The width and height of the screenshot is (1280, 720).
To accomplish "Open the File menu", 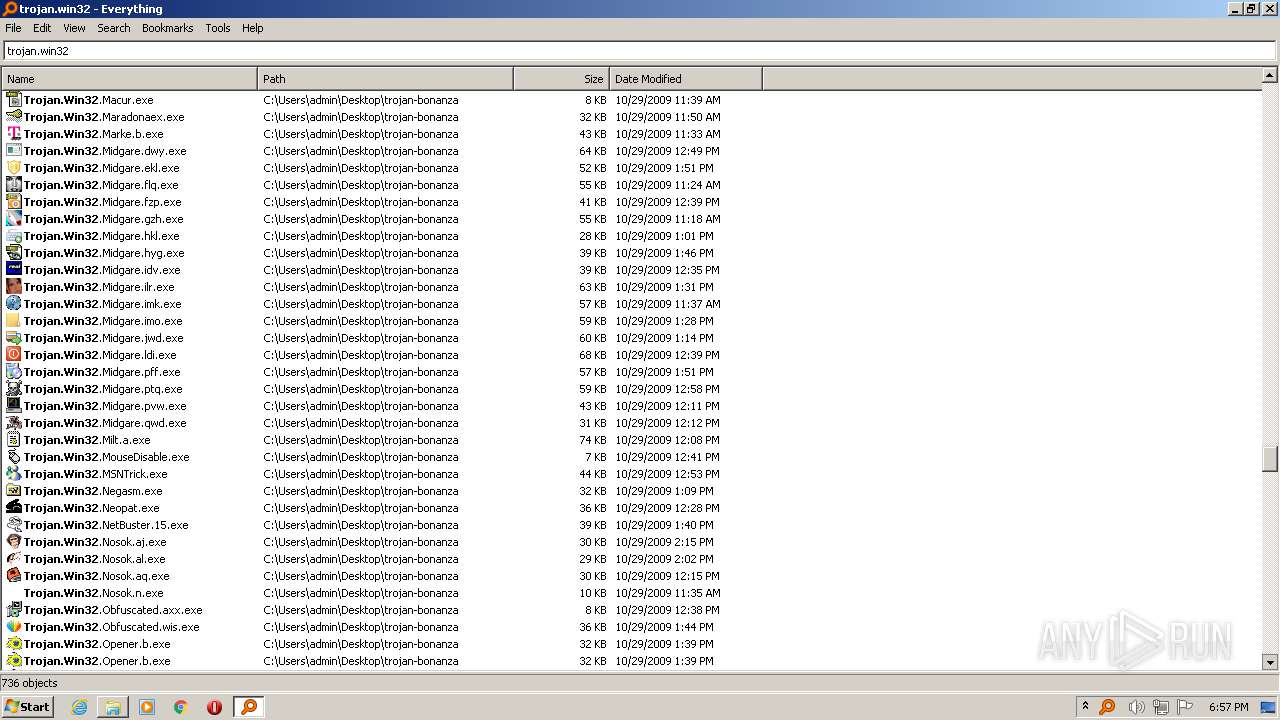I will pyautogui.click(x=13, y=28).
